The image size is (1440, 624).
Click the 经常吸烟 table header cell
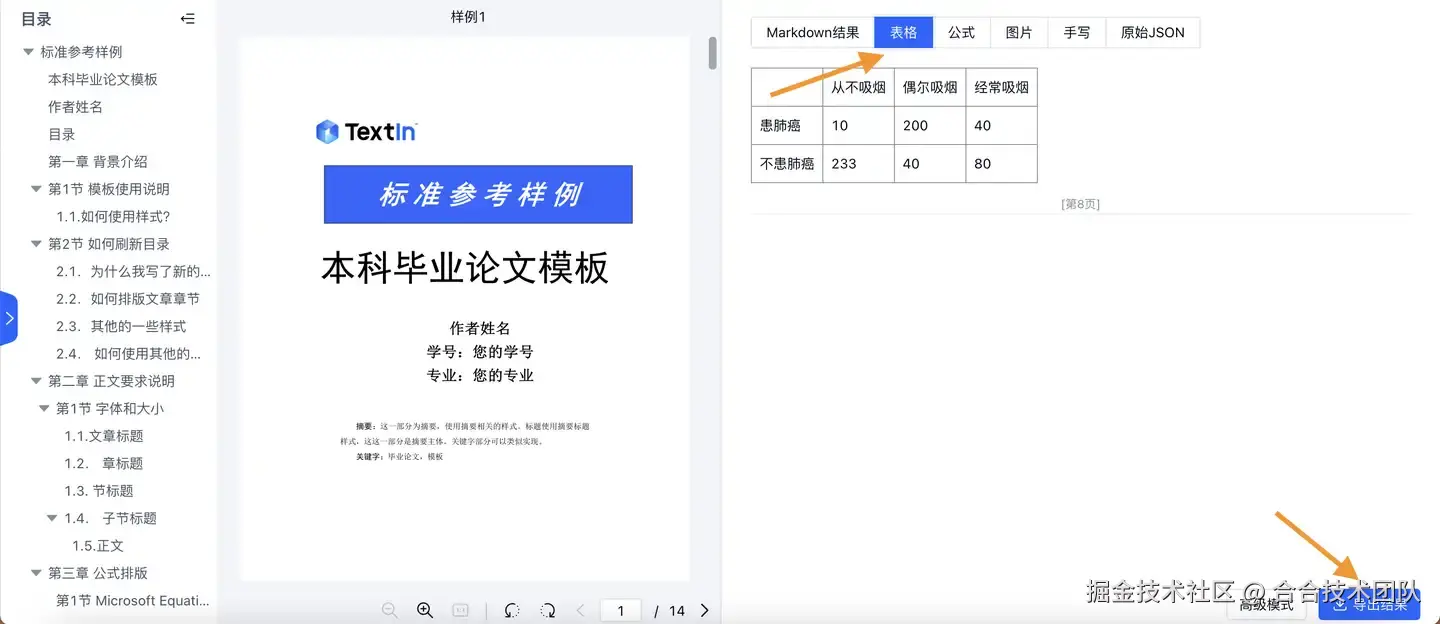(1002, 87)
